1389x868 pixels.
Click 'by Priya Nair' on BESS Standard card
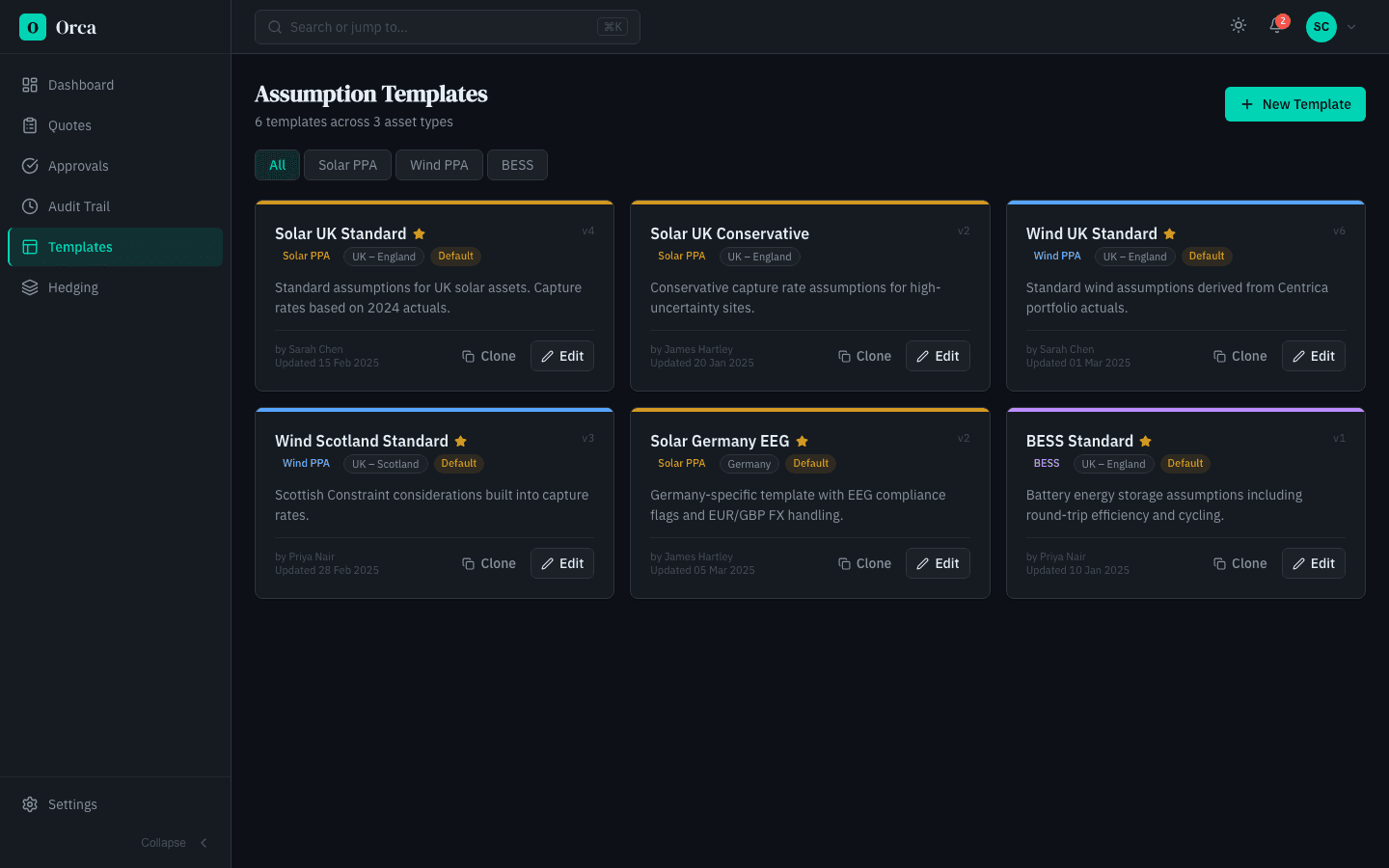(x=1056, y=556)
